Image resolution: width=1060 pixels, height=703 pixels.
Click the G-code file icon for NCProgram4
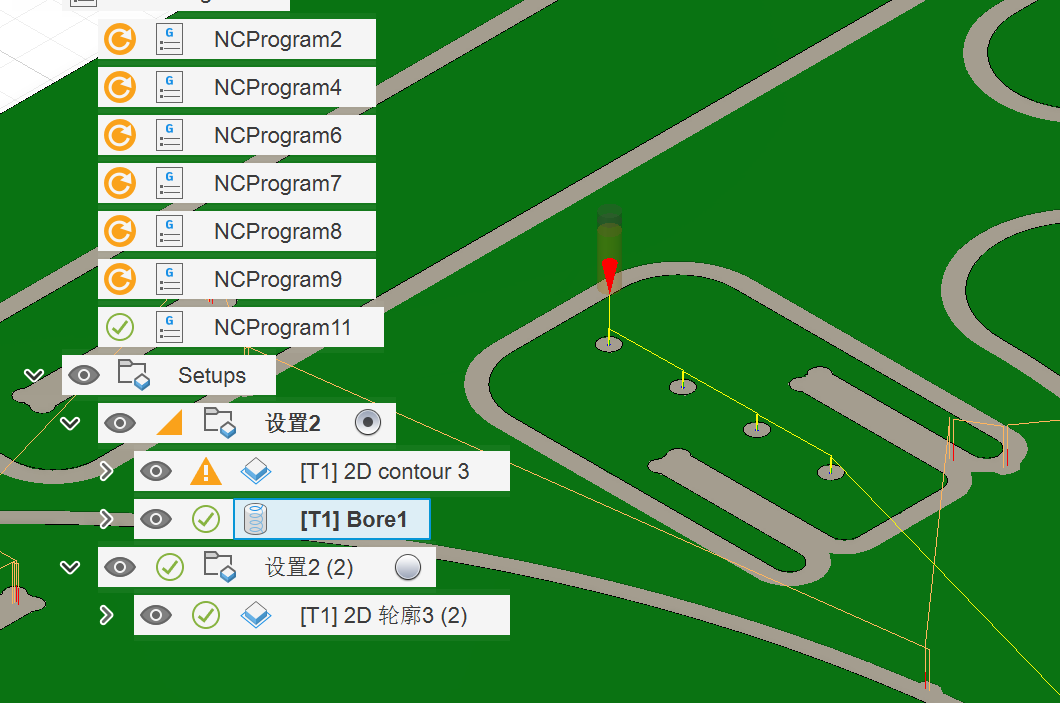coord(169,88)
